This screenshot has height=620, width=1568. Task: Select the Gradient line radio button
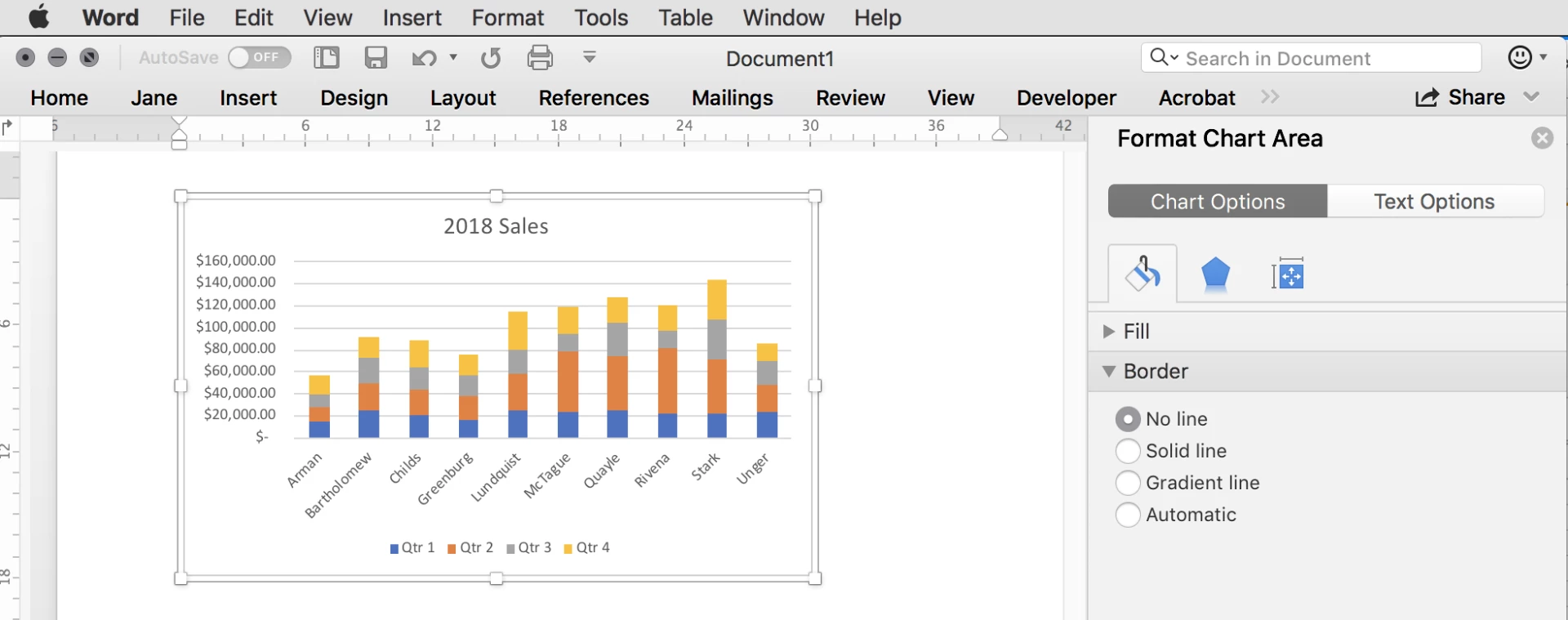1128,483
